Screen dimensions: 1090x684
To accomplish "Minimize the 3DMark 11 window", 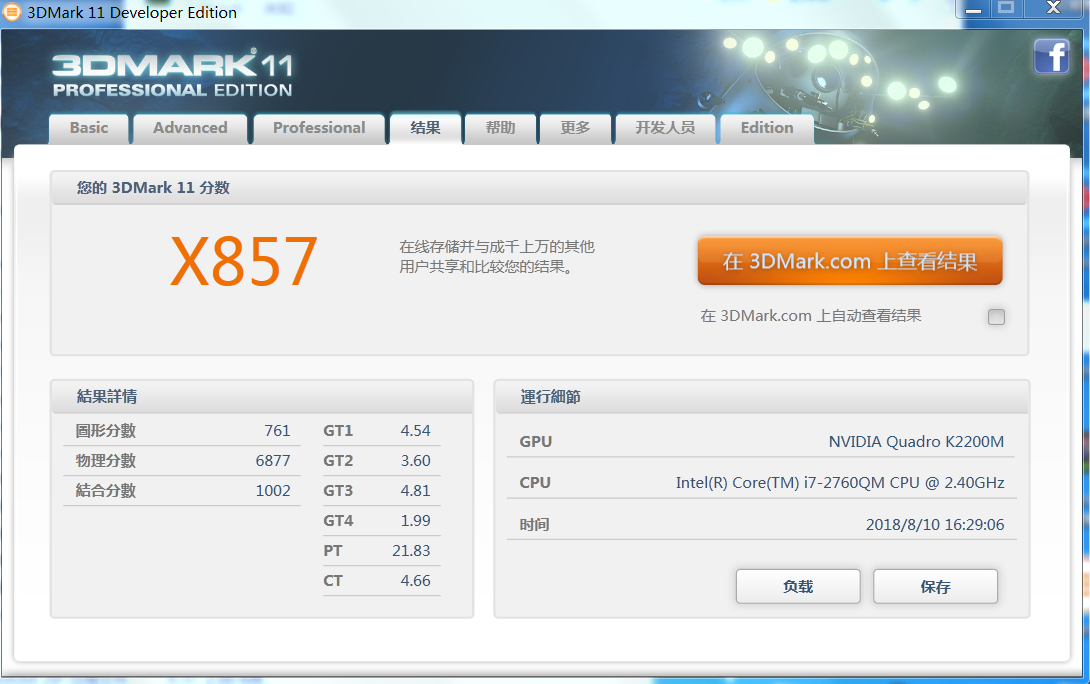I will [x=973, y=9].
